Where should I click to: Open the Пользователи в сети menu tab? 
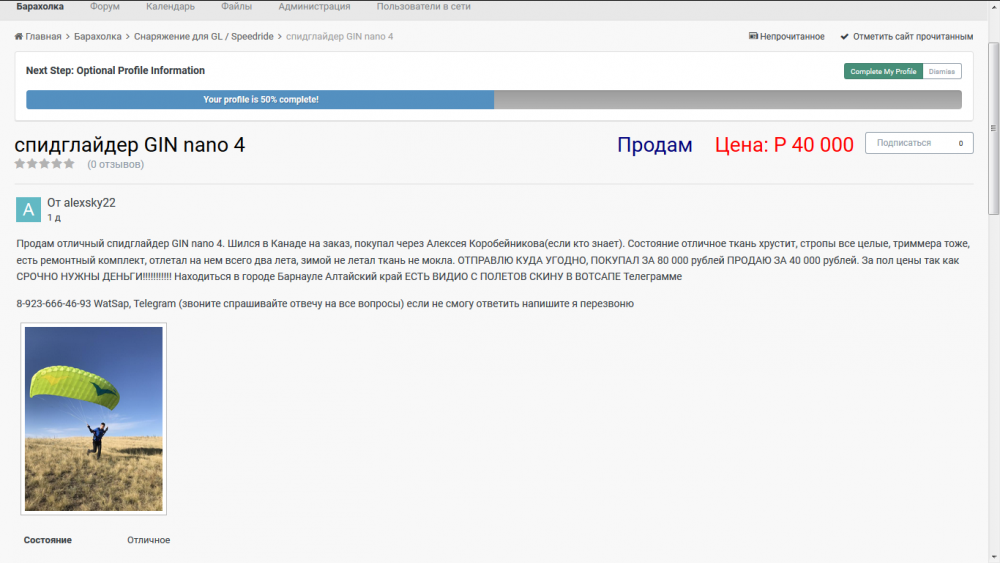[x=423, y=6]
